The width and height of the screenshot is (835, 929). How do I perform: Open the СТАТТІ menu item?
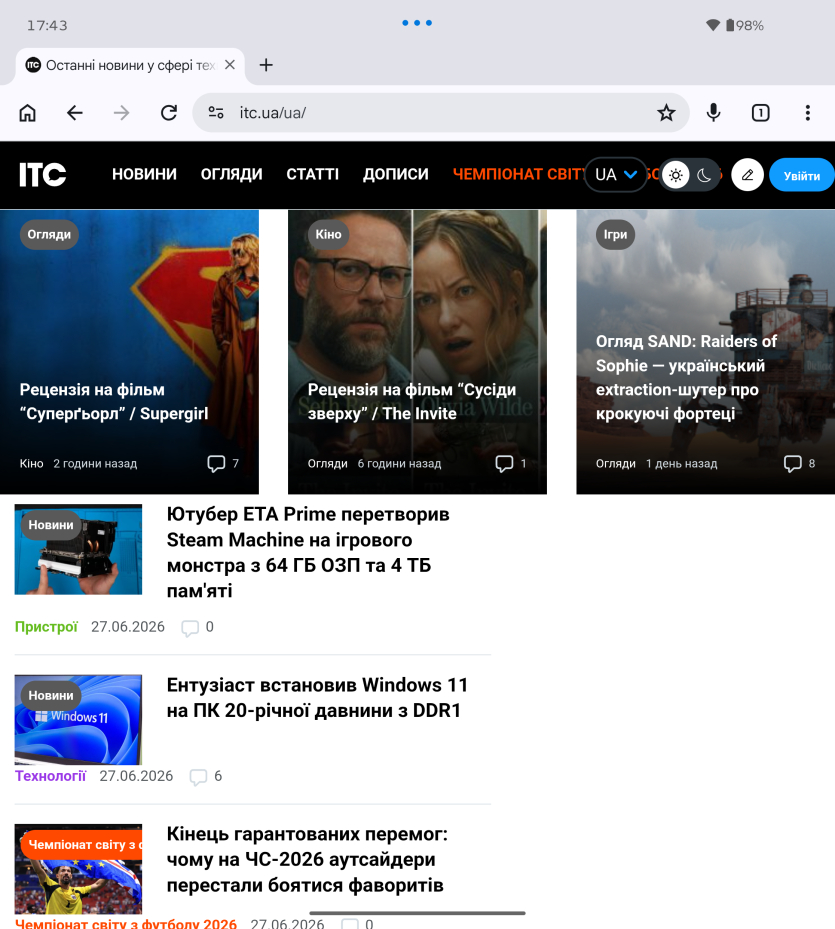[x=312, y=174]
